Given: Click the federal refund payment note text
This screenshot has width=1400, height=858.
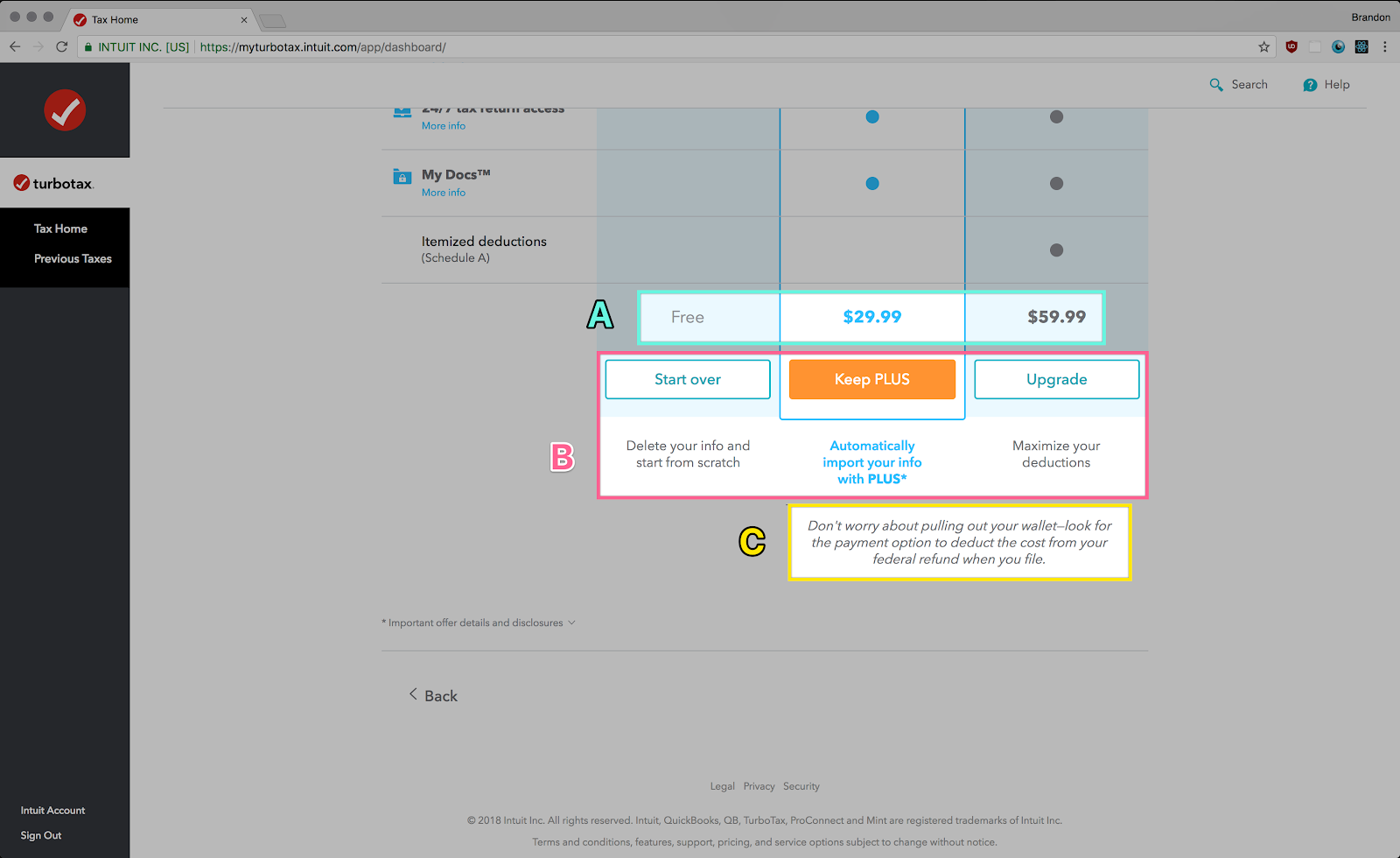Looking at the screenshot, I should click(959, 542).
